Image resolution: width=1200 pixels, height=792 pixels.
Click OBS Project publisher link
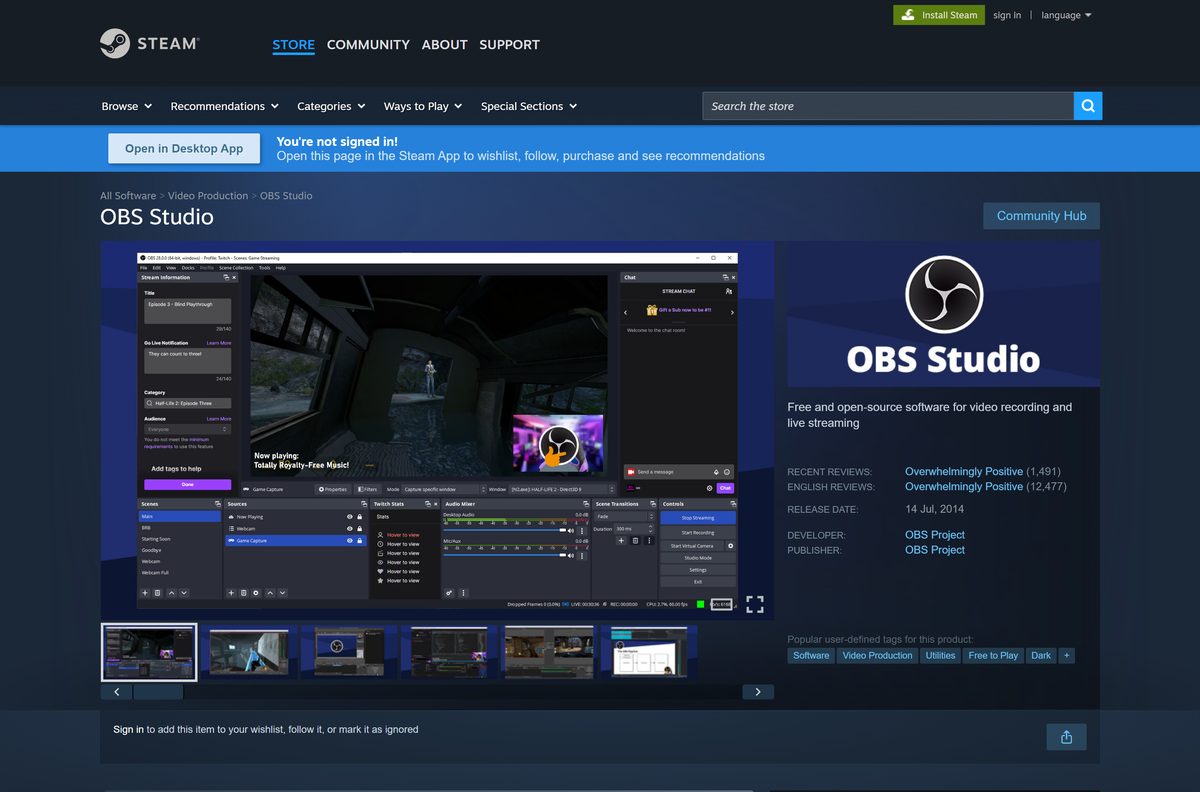[x=935, y=550]
